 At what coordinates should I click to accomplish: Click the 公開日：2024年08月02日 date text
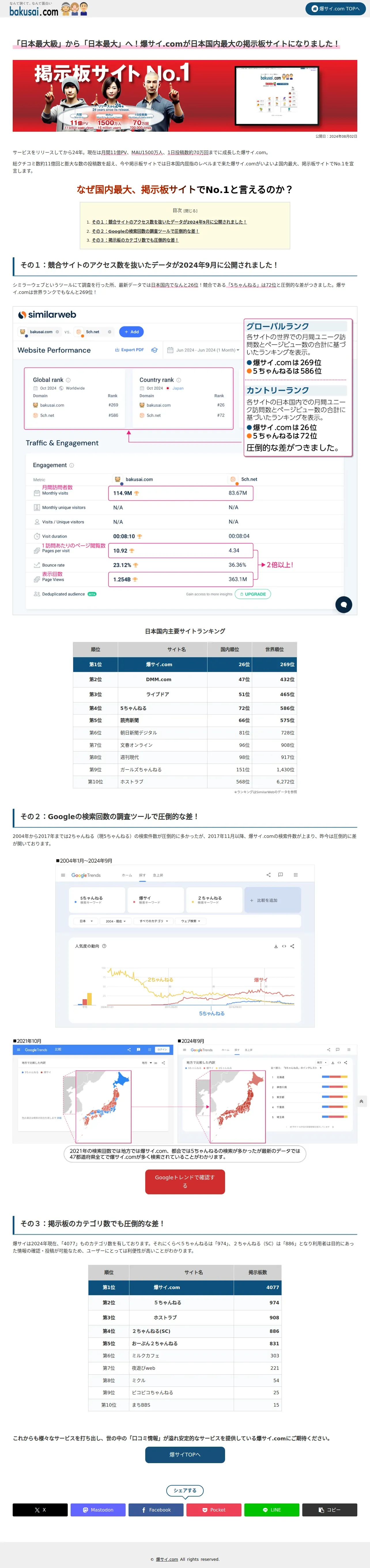[x=336, y=136]
